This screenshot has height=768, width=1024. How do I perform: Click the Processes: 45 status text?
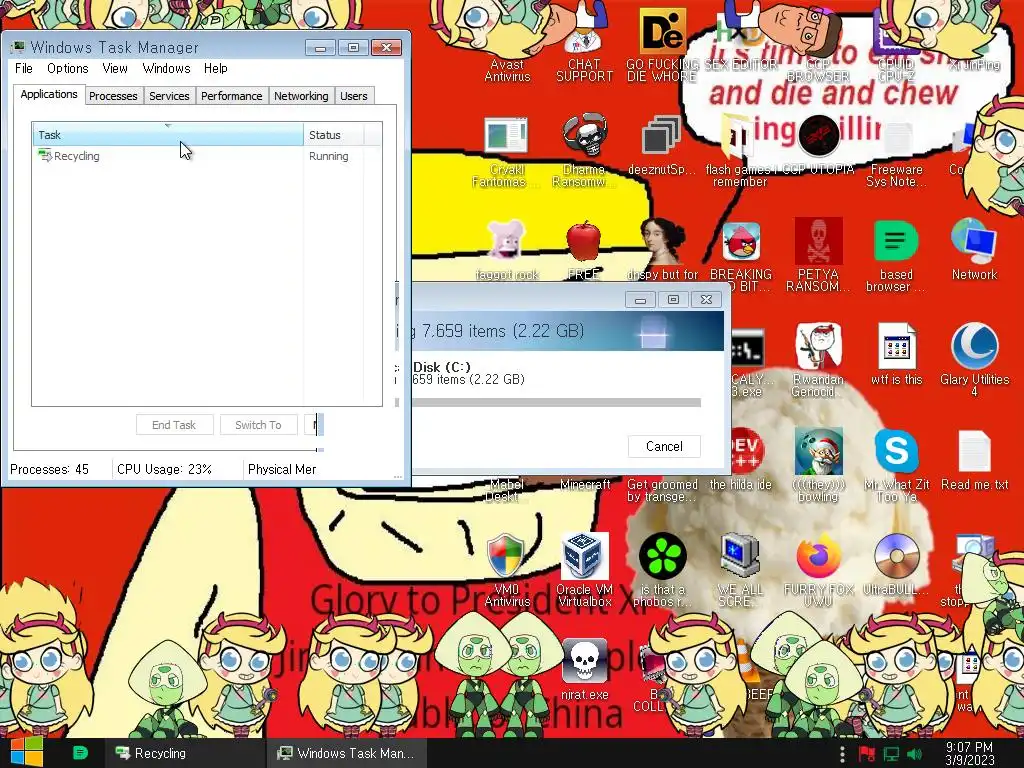coord(50,469)
